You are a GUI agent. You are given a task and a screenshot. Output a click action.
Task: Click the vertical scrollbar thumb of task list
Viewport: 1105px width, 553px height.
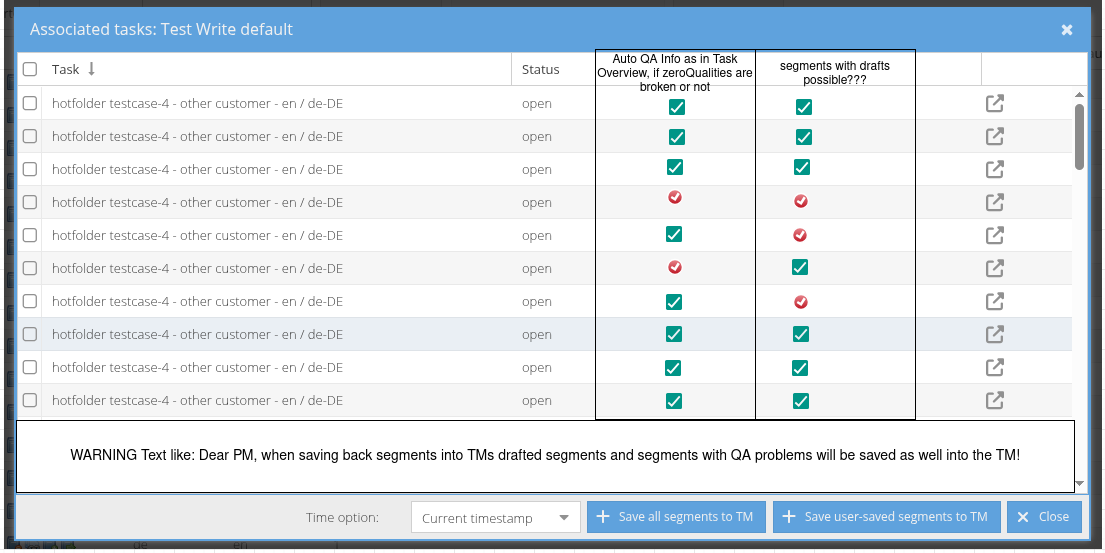[1079, 136]
